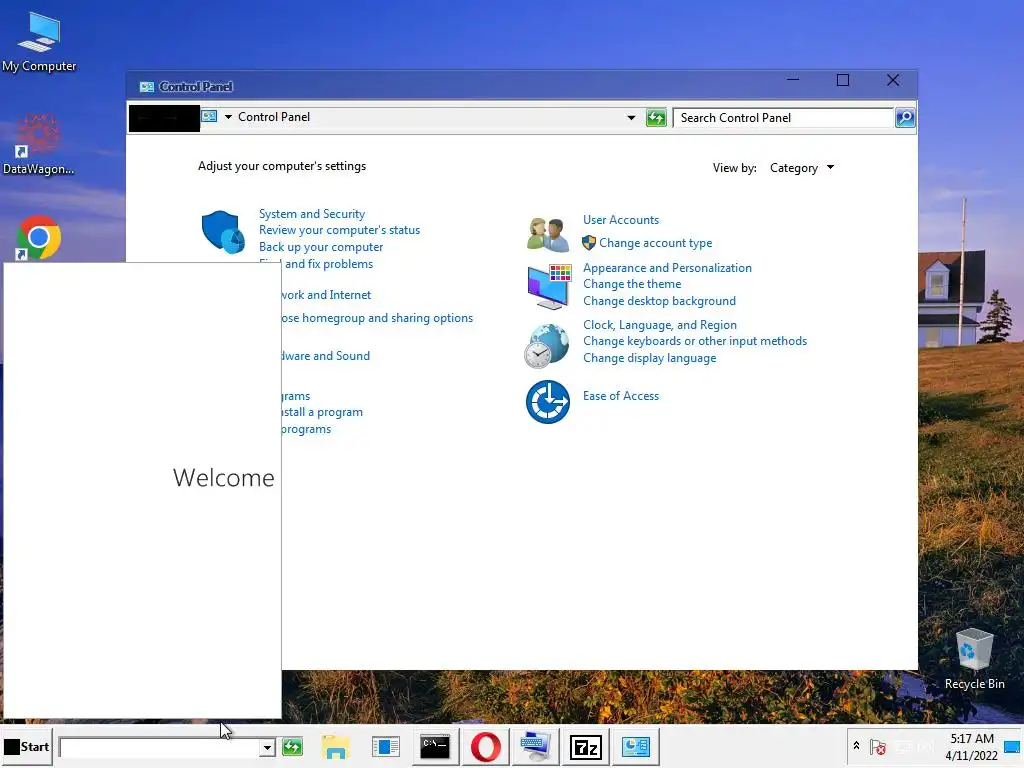Open the on-screen keyboard computer taskbar icon
The image size is (1024, 768).
(536, 746)
